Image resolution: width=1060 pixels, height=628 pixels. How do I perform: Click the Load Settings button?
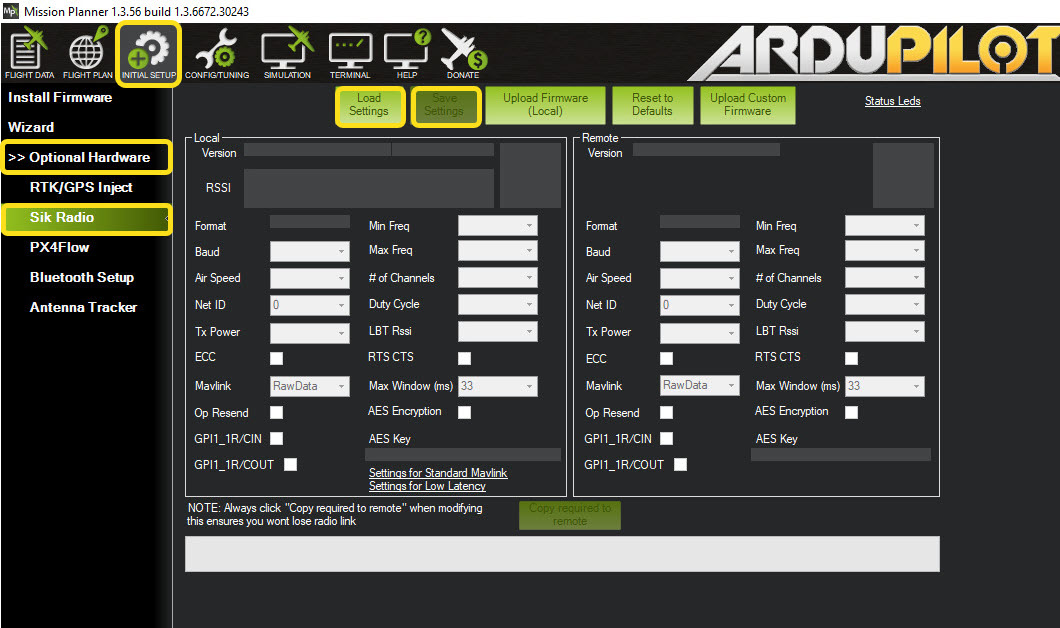[369, 105]
